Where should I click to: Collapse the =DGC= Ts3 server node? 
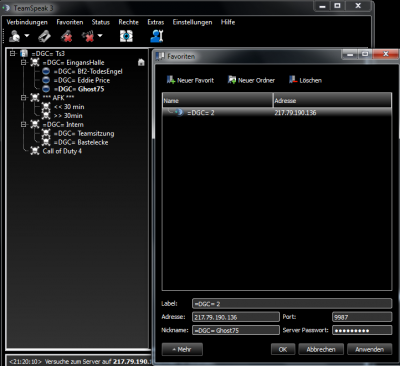[x=13, y=53]
